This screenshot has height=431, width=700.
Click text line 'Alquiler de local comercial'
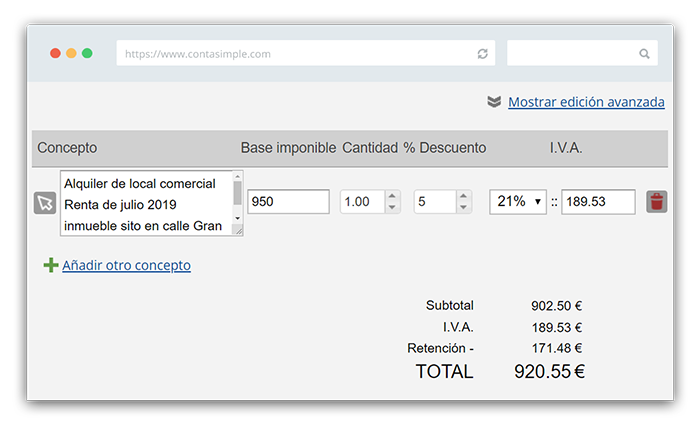[x=140, y=184]
